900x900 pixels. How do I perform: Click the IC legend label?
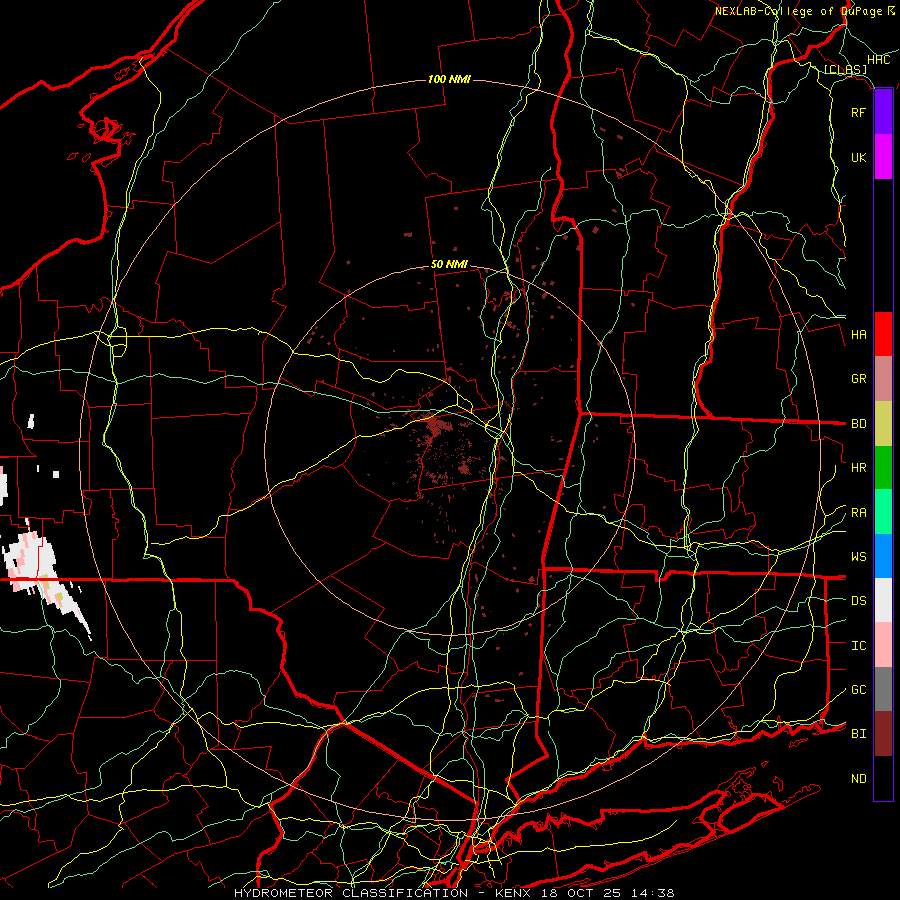click(858, 646)
